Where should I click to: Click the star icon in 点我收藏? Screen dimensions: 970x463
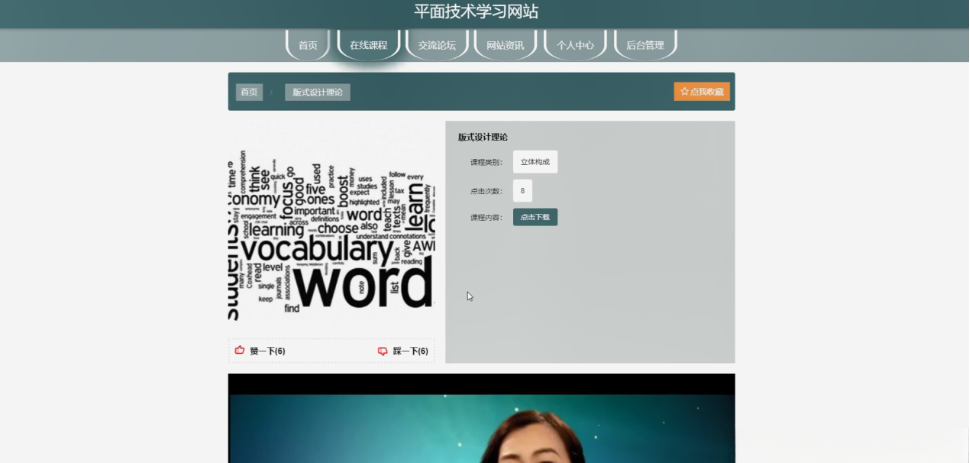(x=685, y=92)
